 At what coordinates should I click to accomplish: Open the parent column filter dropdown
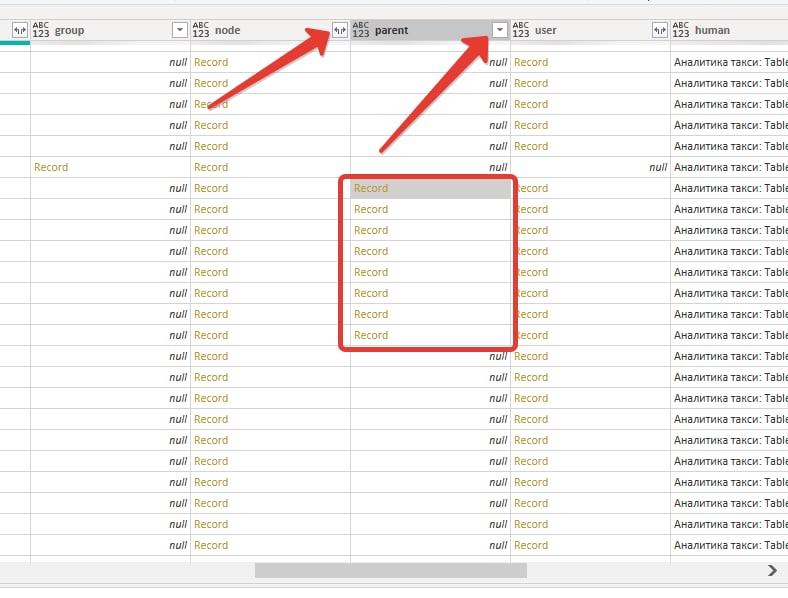[500, 30]
